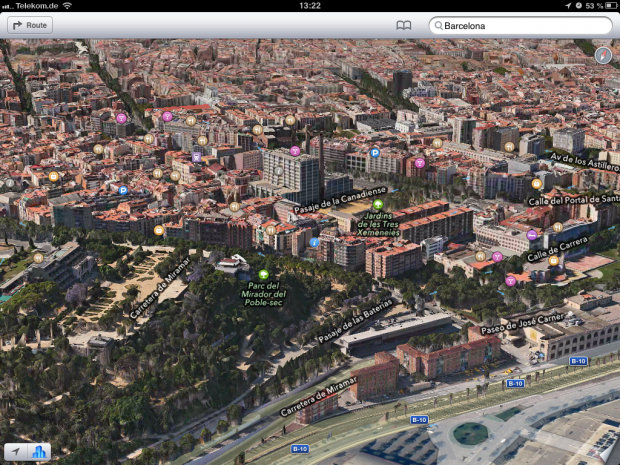
Task: Tap the battery icon in status bar
Action: (x=611, y=6)
